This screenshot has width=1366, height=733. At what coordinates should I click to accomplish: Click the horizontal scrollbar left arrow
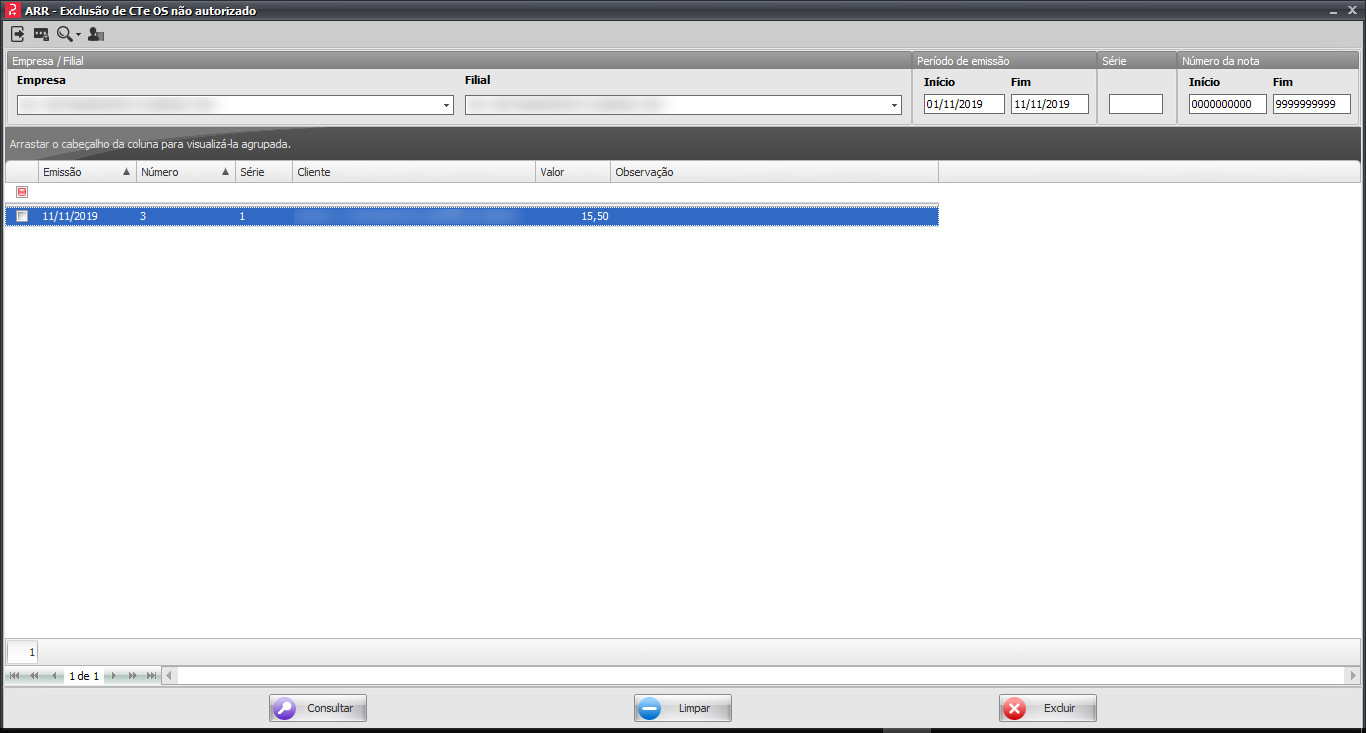pos(169,676)
